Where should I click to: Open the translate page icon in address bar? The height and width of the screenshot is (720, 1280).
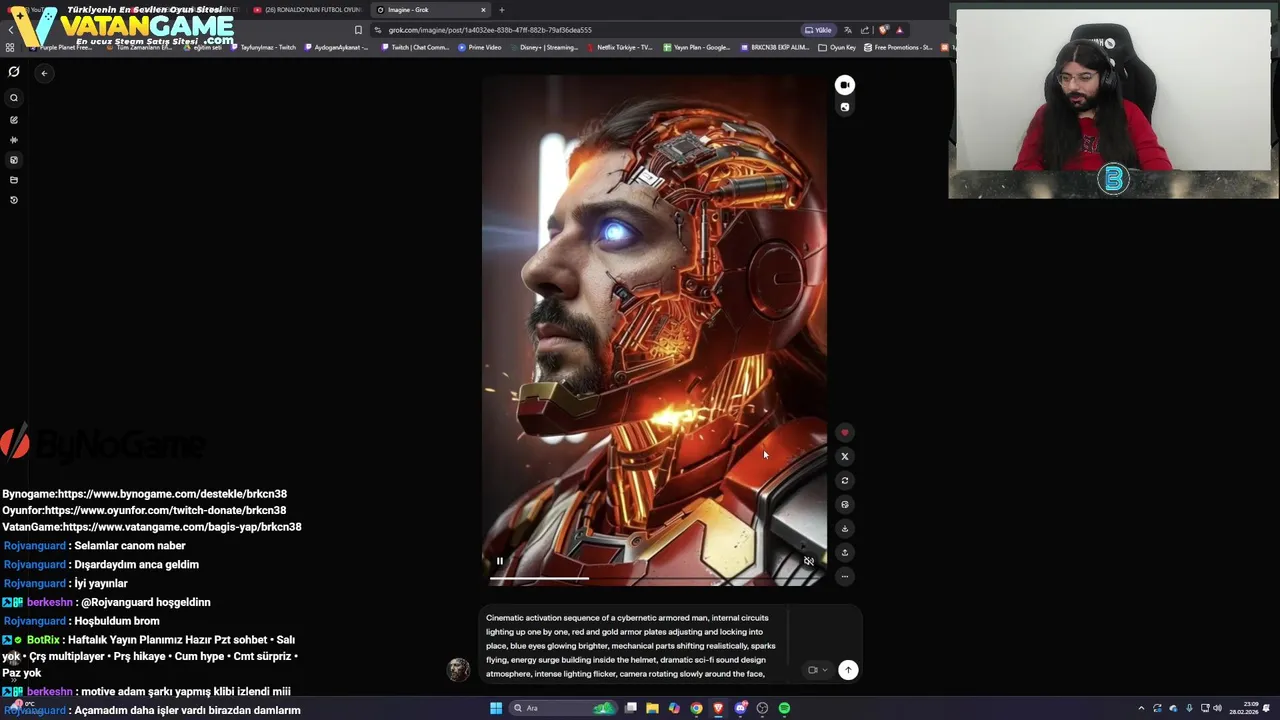(848, 30)
